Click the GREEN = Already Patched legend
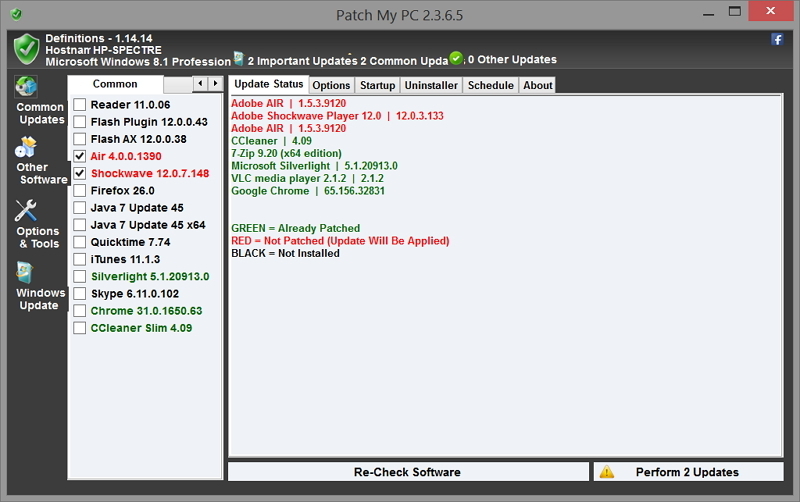The image size is (800, 502). click(295, 228)
